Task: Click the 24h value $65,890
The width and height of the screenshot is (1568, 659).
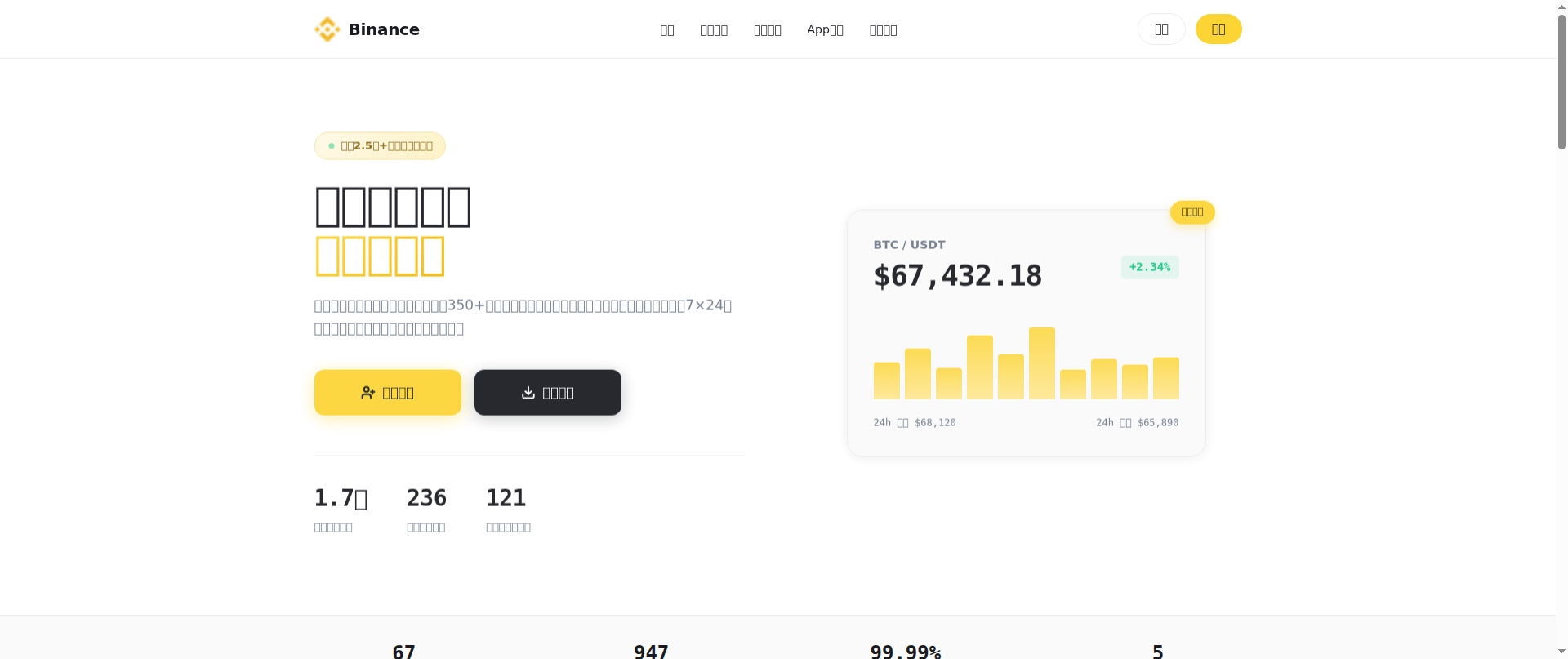Action: [1158, 423]
